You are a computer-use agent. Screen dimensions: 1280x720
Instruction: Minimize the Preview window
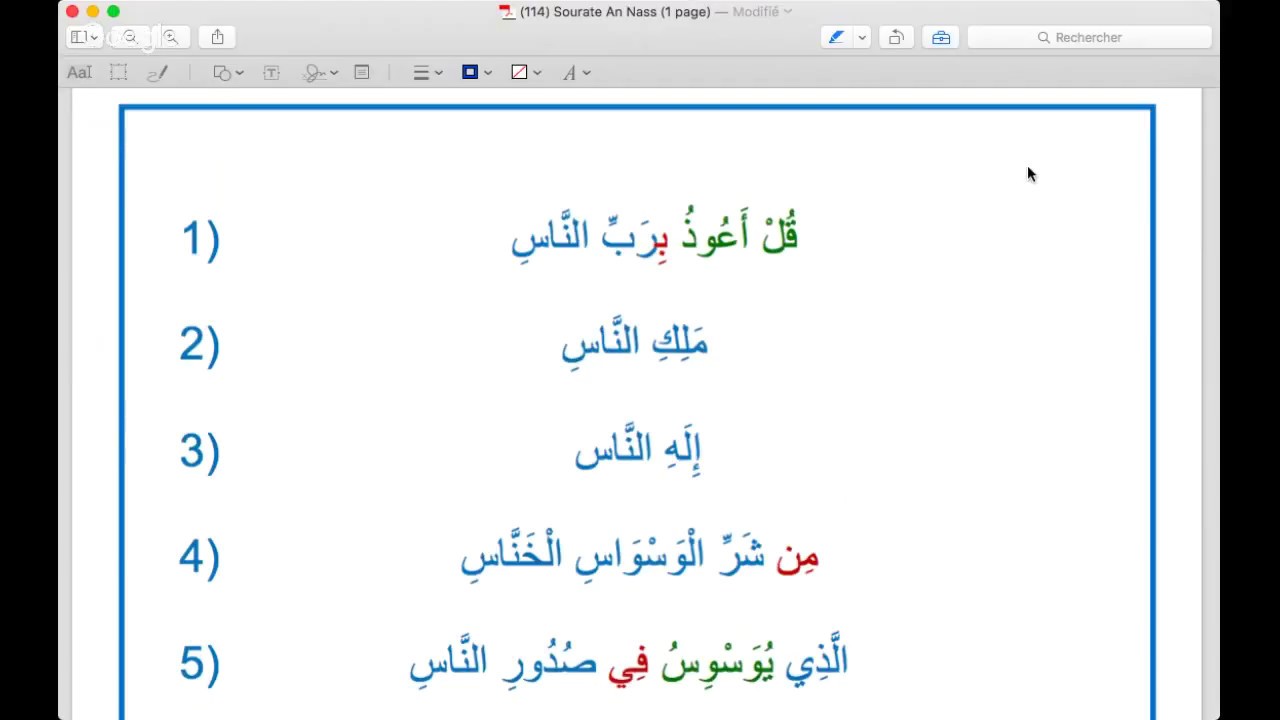[x=93, y=12]
